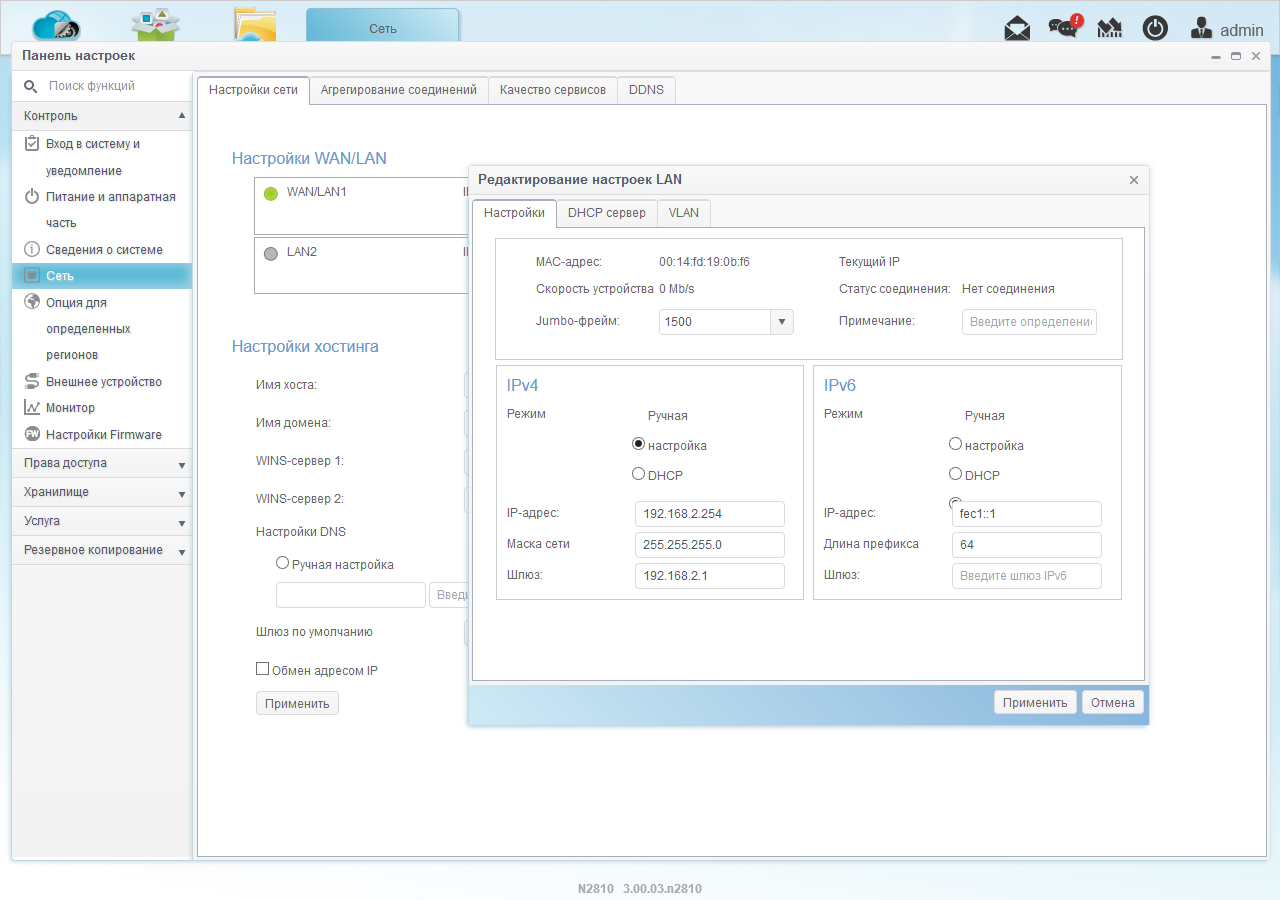Screen dimensions: 1280x900
Task: Open the resource monitor chart icon
Action: click(x=1110, y=29)
